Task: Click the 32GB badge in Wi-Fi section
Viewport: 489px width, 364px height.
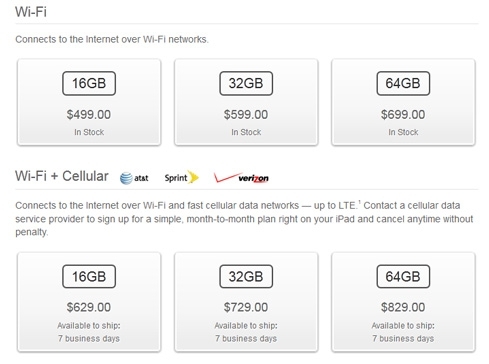Action: pyautogui.click(x=246, y=83)
